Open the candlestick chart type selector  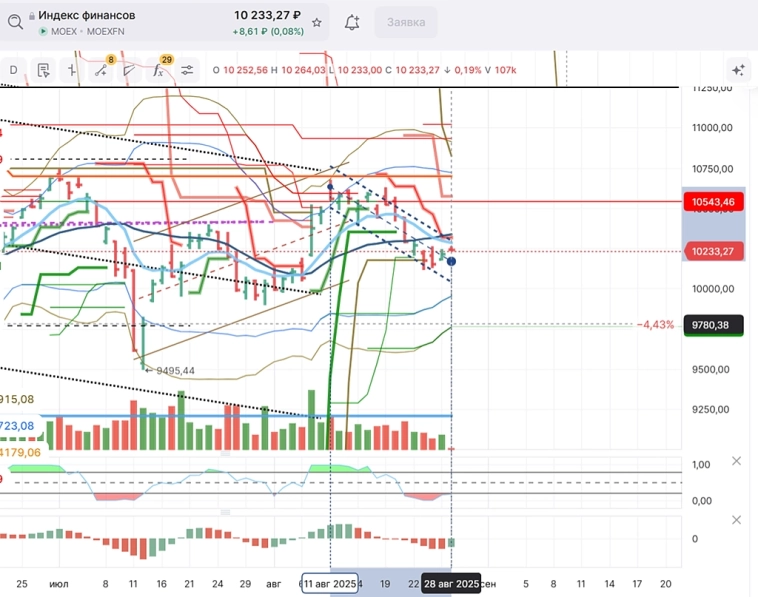73,70
